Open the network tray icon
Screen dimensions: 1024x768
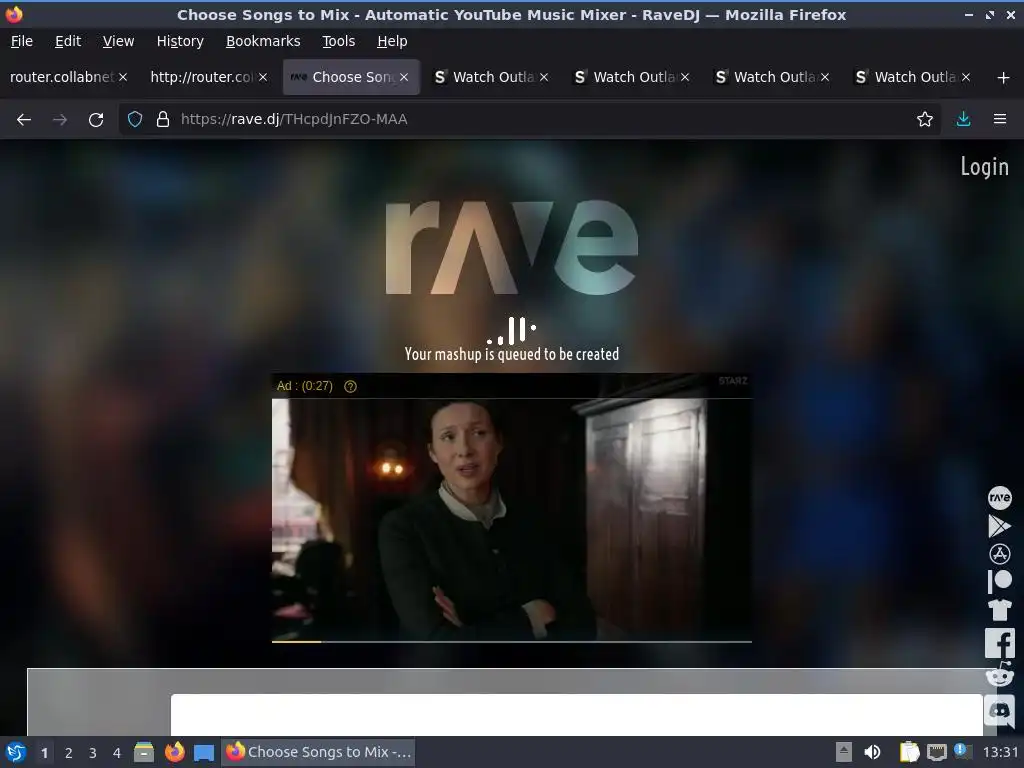pyautogui.click(x=936, y=752)
